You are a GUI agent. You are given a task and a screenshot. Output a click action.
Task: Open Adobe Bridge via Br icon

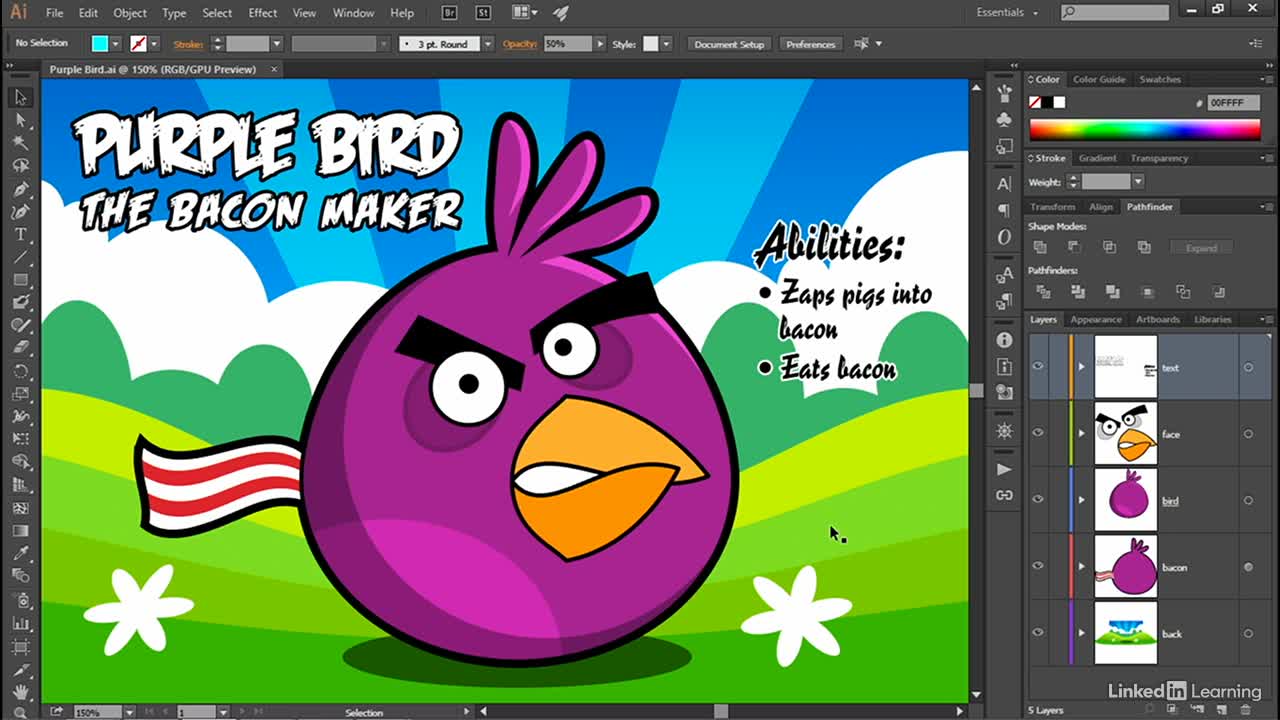[x=450, y=13]
